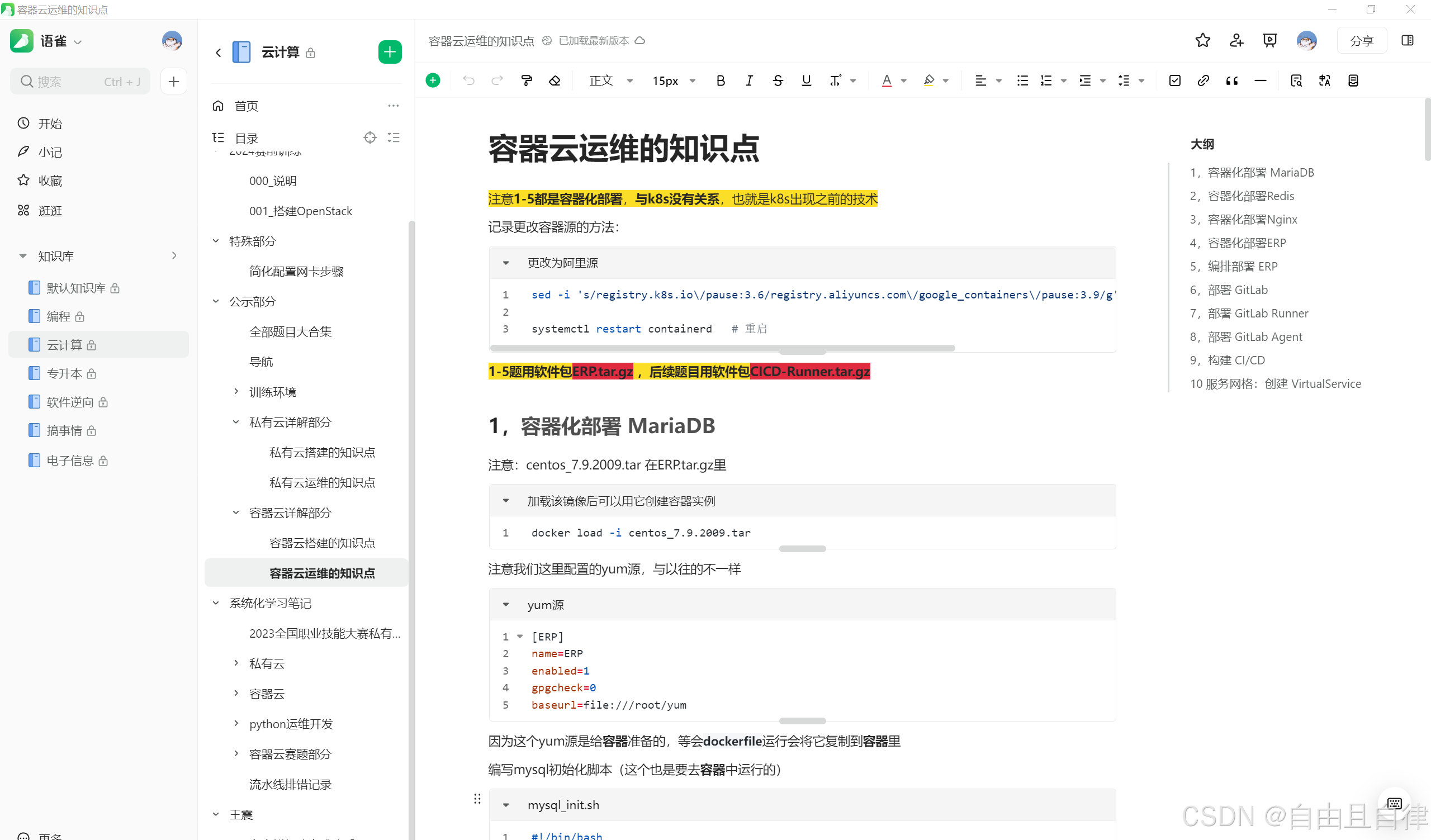Favorite this document with the star icon
The width and height of the screenshot is (1431, 840).
coord(1202,40)
